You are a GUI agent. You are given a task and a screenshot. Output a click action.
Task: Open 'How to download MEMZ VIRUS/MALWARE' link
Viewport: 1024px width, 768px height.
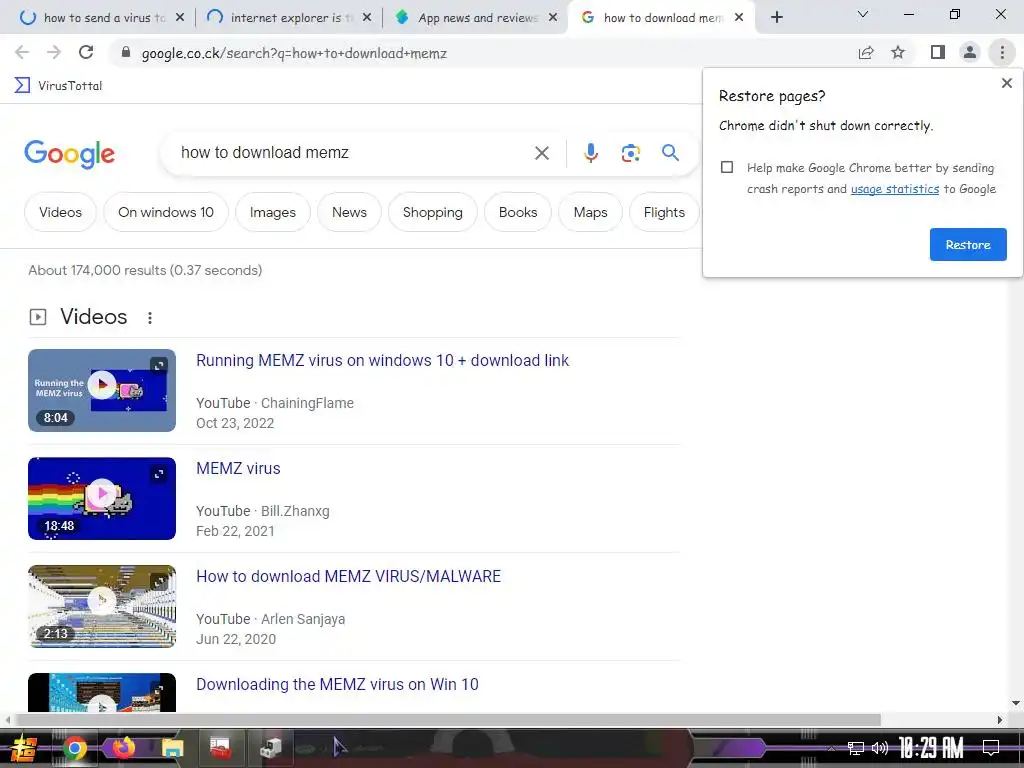349,576
